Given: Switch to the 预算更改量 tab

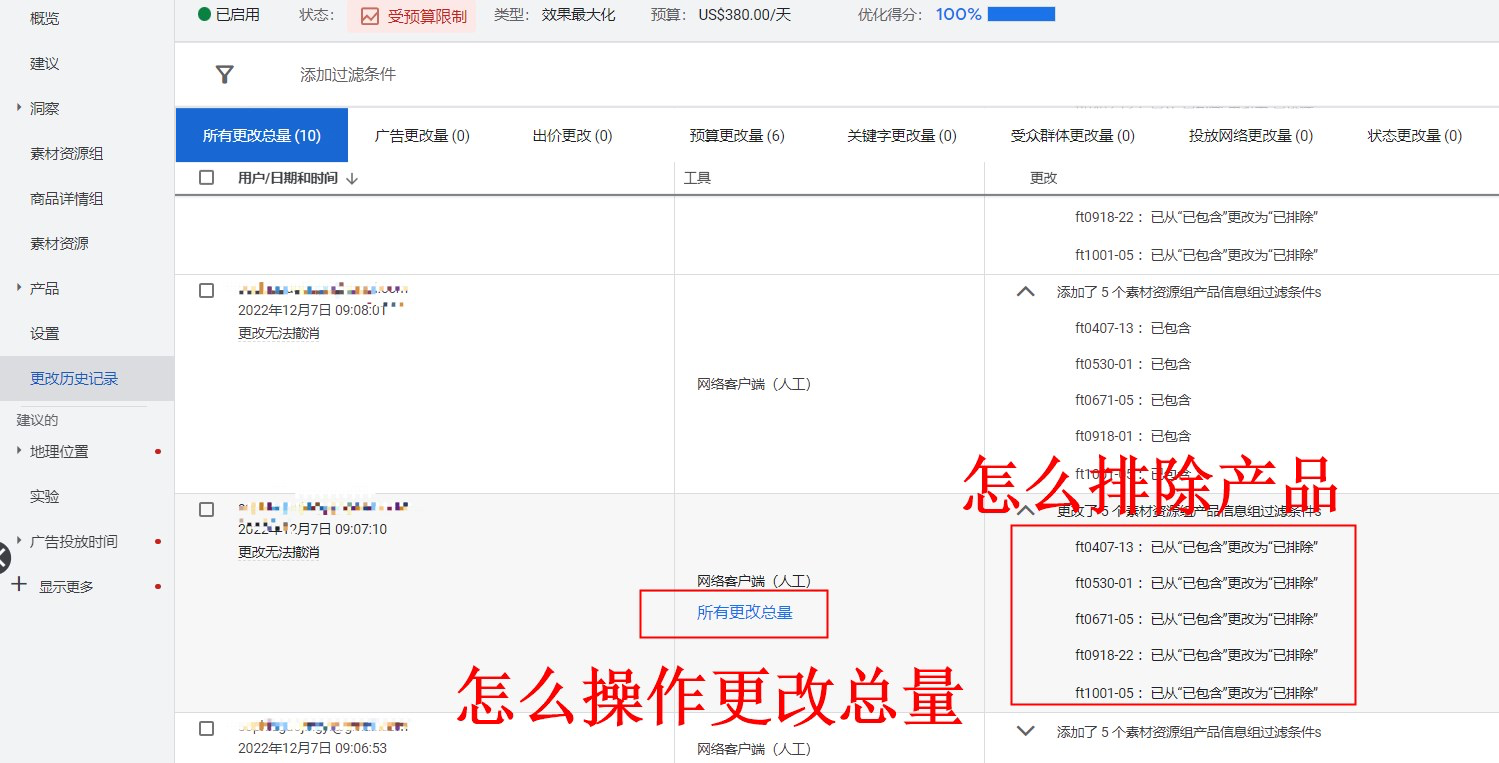Looking at the screenshot, I should coord(737,135).
